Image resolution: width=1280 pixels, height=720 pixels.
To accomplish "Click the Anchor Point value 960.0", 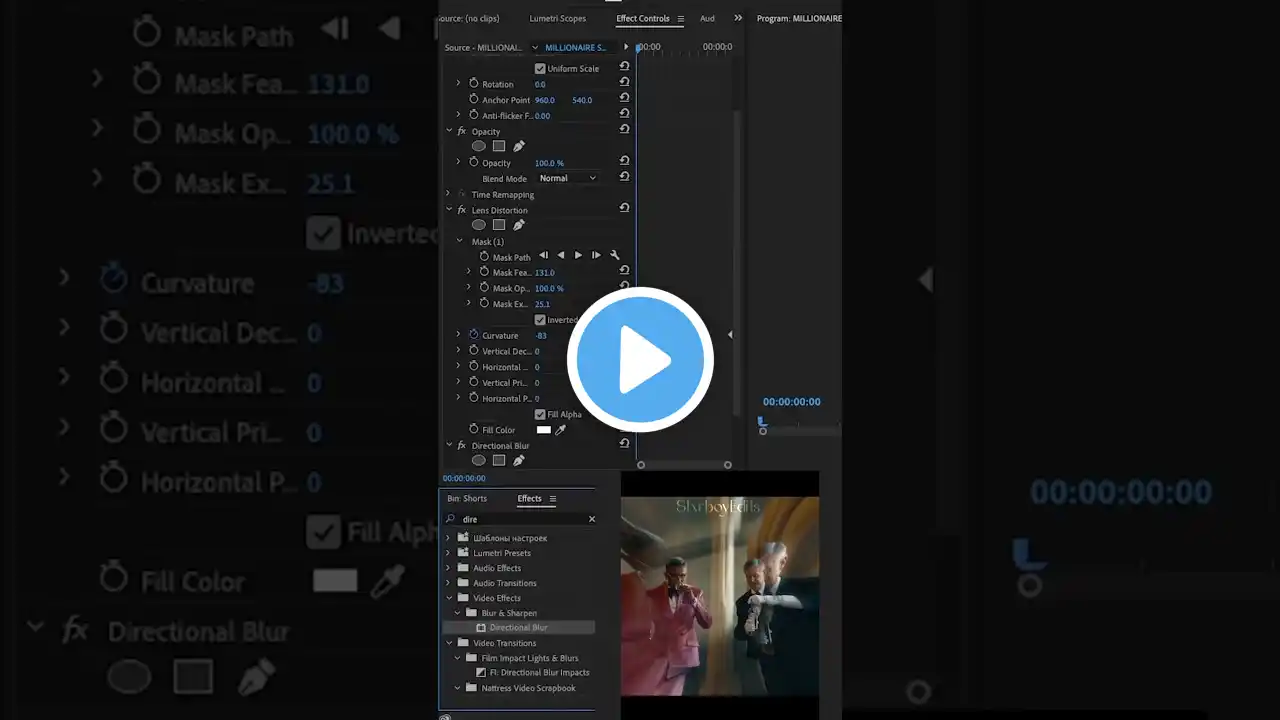I will point(544,100).
